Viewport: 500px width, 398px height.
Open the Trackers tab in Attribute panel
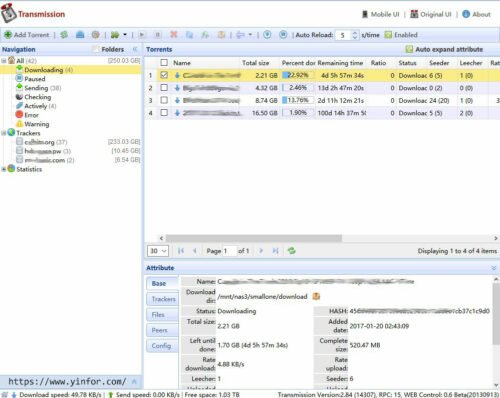(x=163, y=299)
